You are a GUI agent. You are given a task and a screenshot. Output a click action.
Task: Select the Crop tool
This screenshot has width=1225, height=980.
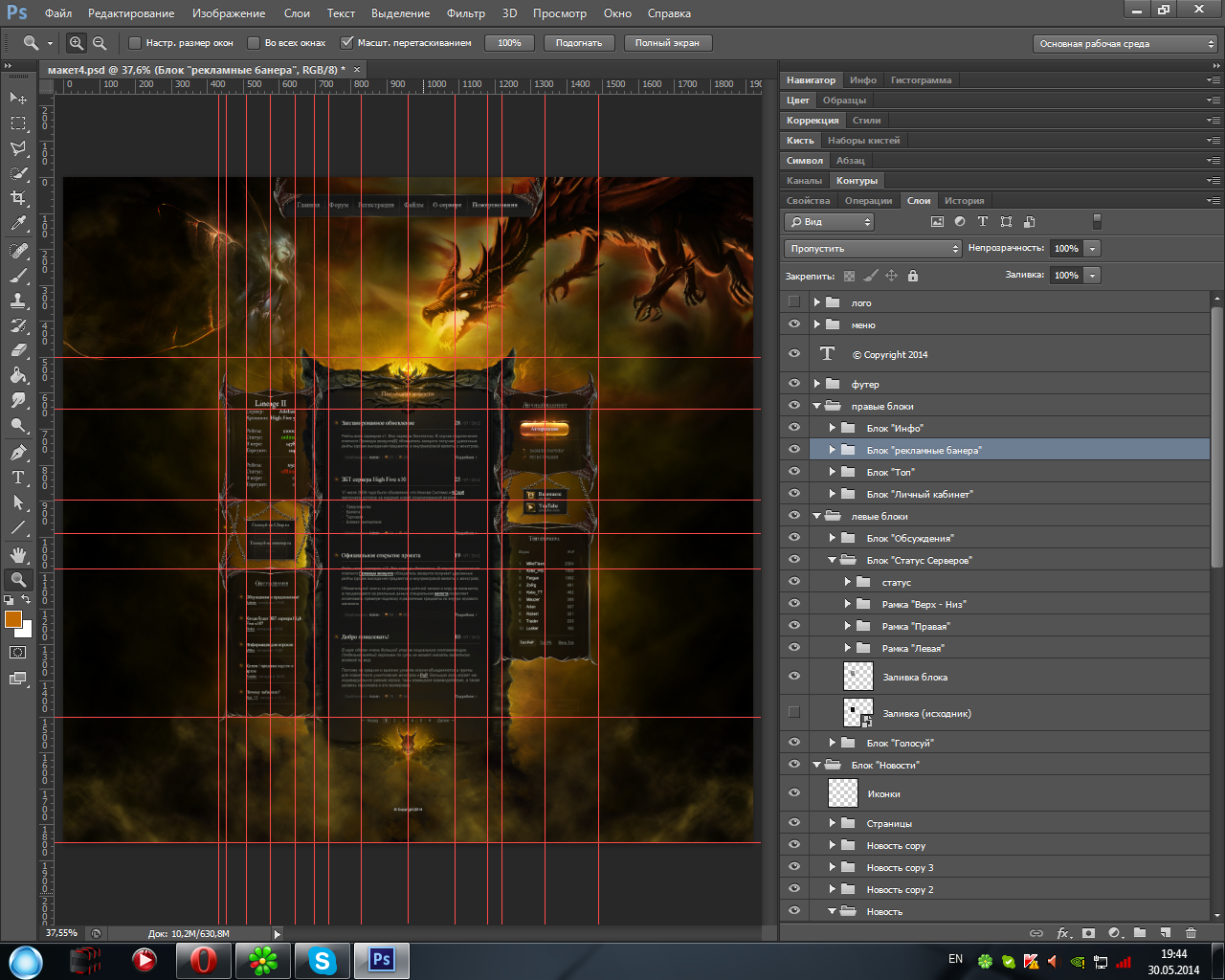[18, 198]
